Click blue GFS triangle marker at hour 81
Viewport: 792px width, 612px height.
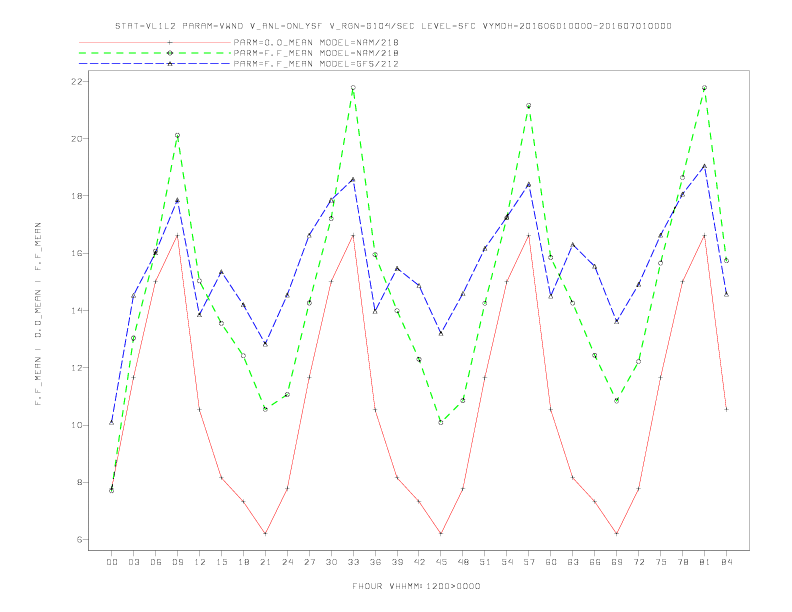click(705, 166)
